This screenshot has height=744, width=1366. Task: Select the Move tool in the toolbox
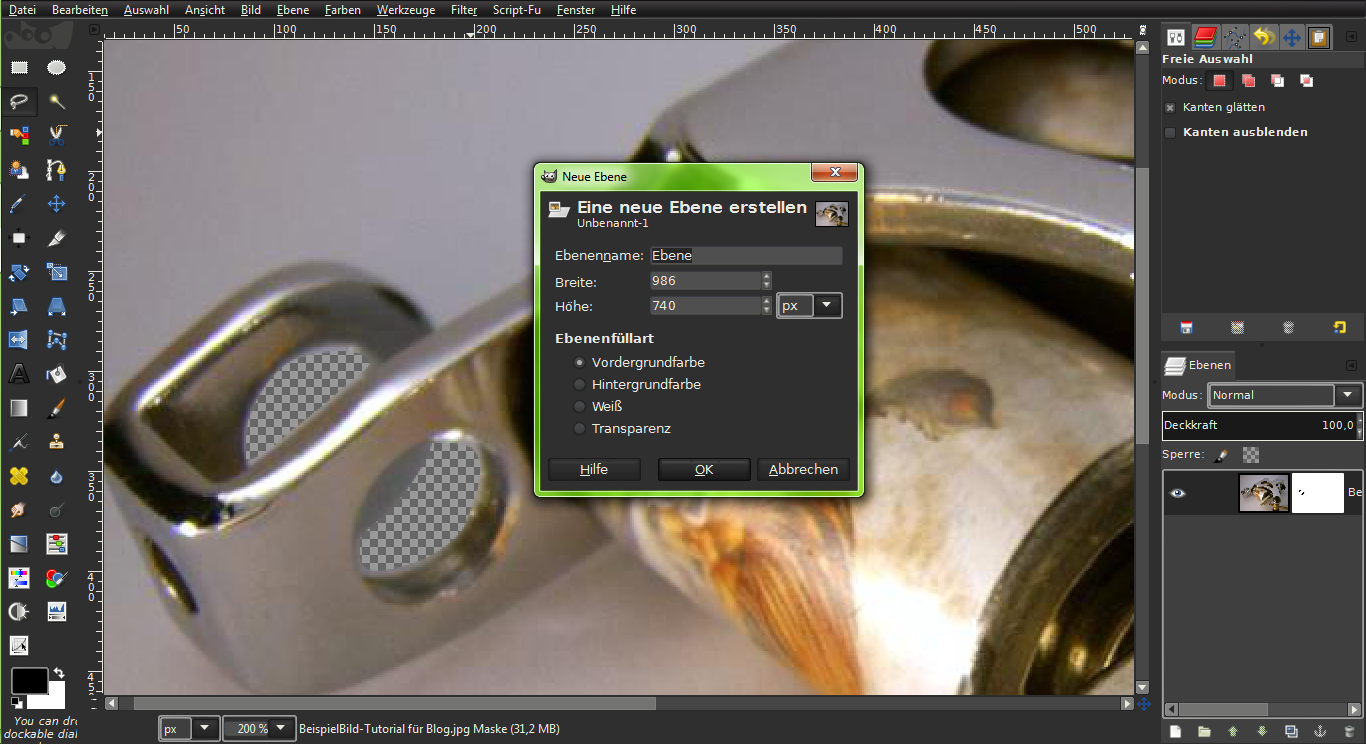pyautogui.click(x=56, y=203)
